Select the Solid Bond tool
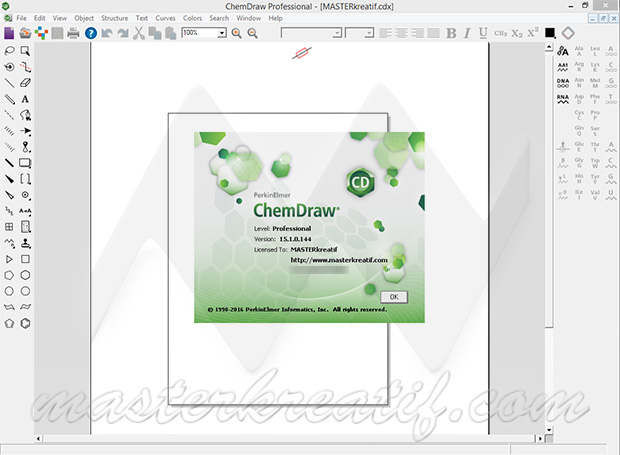The height and width of the screenshot is (455, 620). coord(9,83)
